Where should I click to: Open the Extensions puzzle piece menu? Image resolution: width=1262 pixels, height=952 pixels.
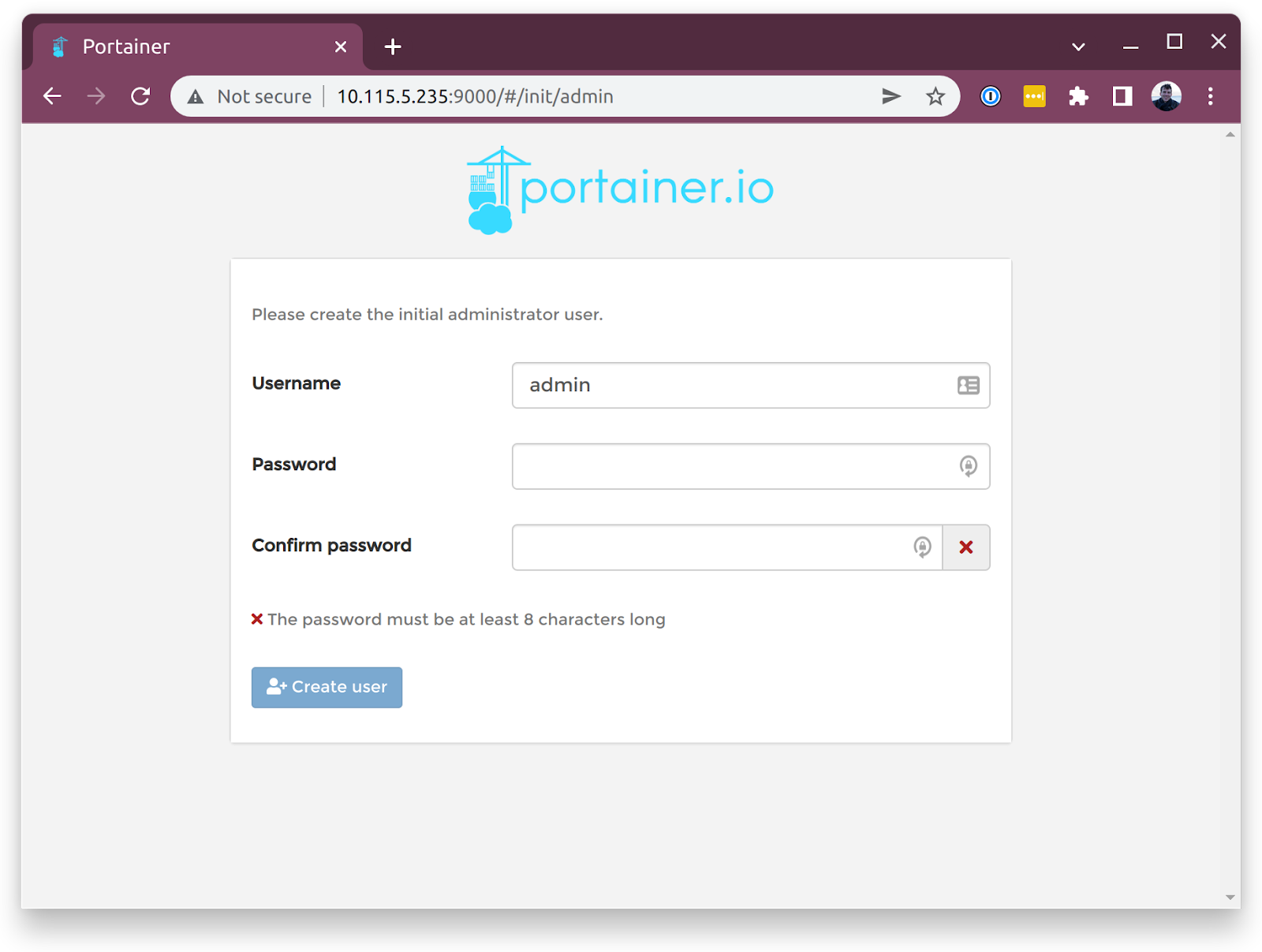(x=1078, y=96)
